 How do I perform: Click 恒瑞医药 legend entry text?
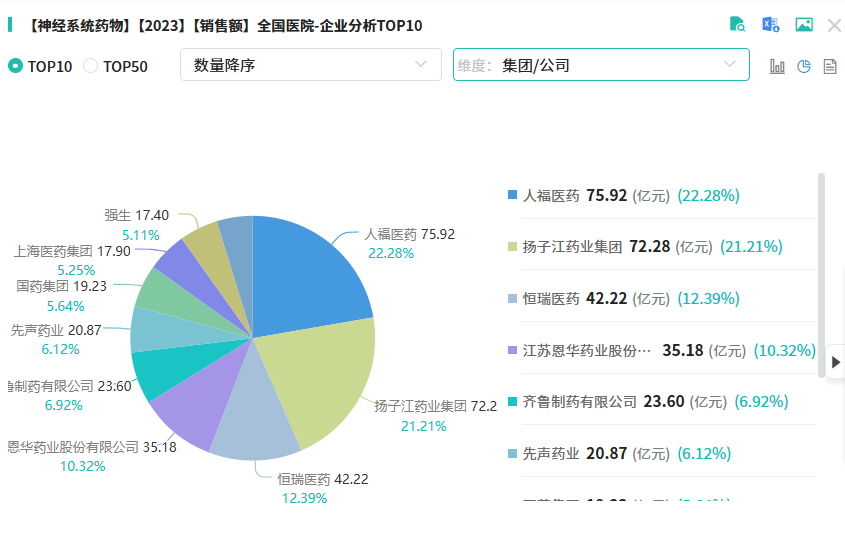pos(551,299)
